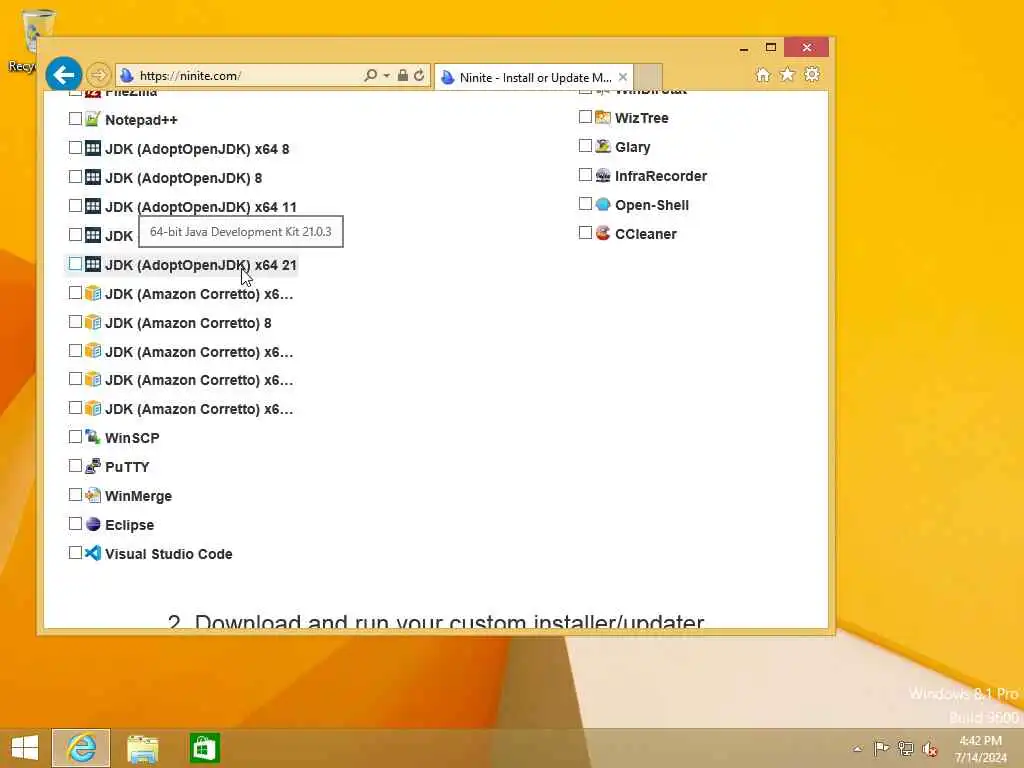The width and height of the screenshot is (1024, 768).
Task: Click Internet Explorer taskbar icon
Action: coord(81,748)
